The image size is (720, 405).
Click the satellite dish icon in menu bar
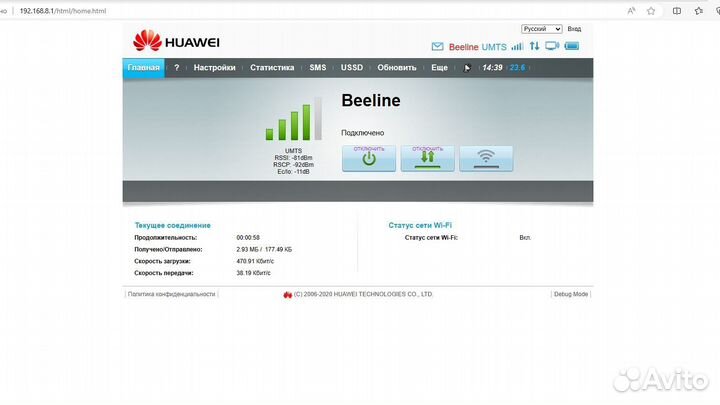[467, 68]
